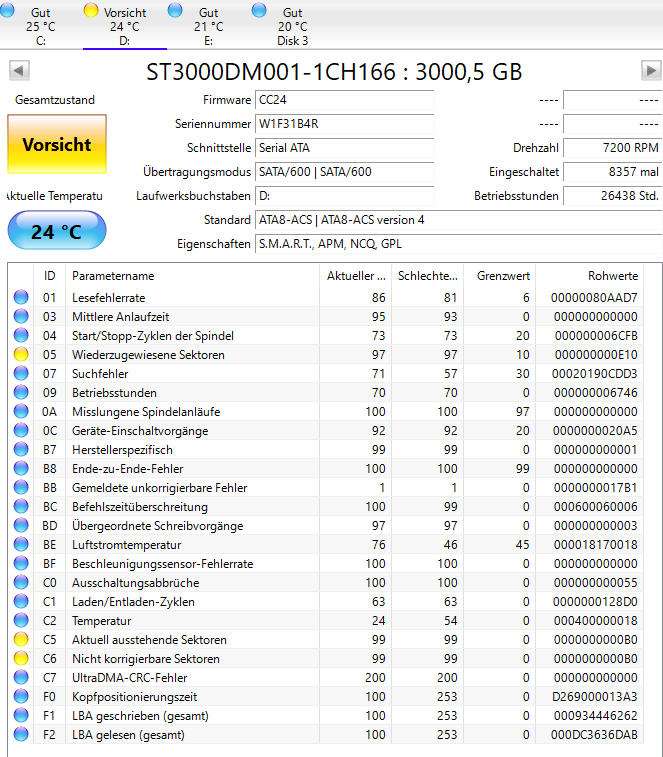Click yellow icon for Aktuell ausstehende Sektoren

(x=21, y=639)
